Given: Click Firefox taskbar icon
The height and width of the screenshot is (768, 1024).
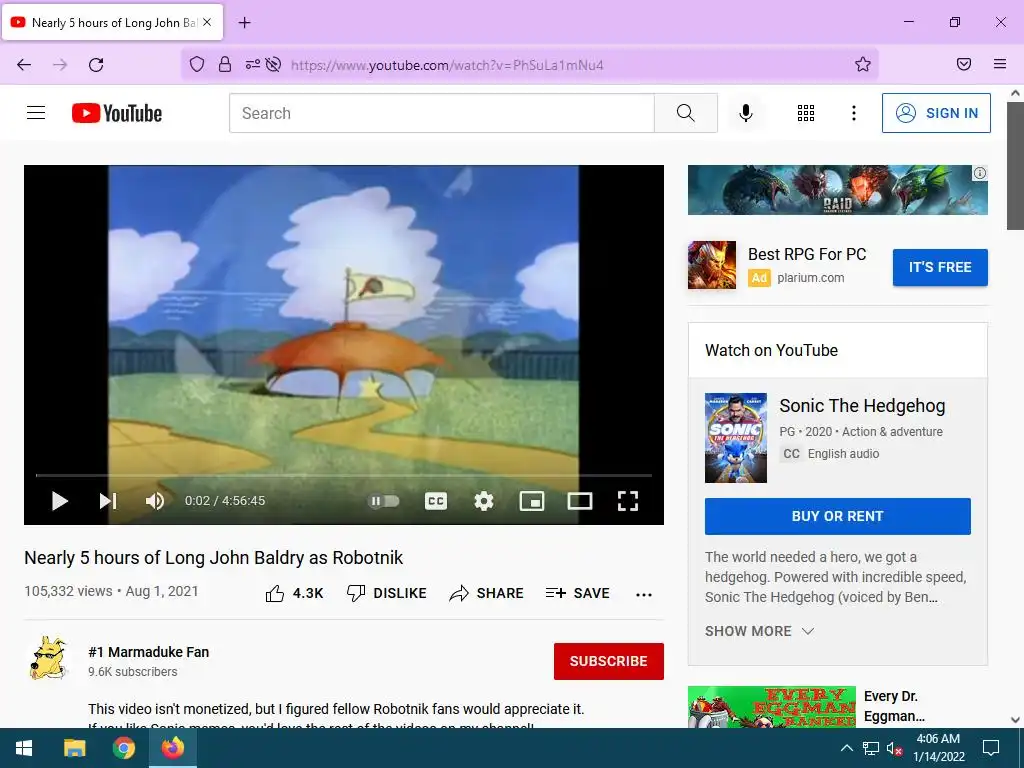Looking at the screenshot, I should point(172,748).
